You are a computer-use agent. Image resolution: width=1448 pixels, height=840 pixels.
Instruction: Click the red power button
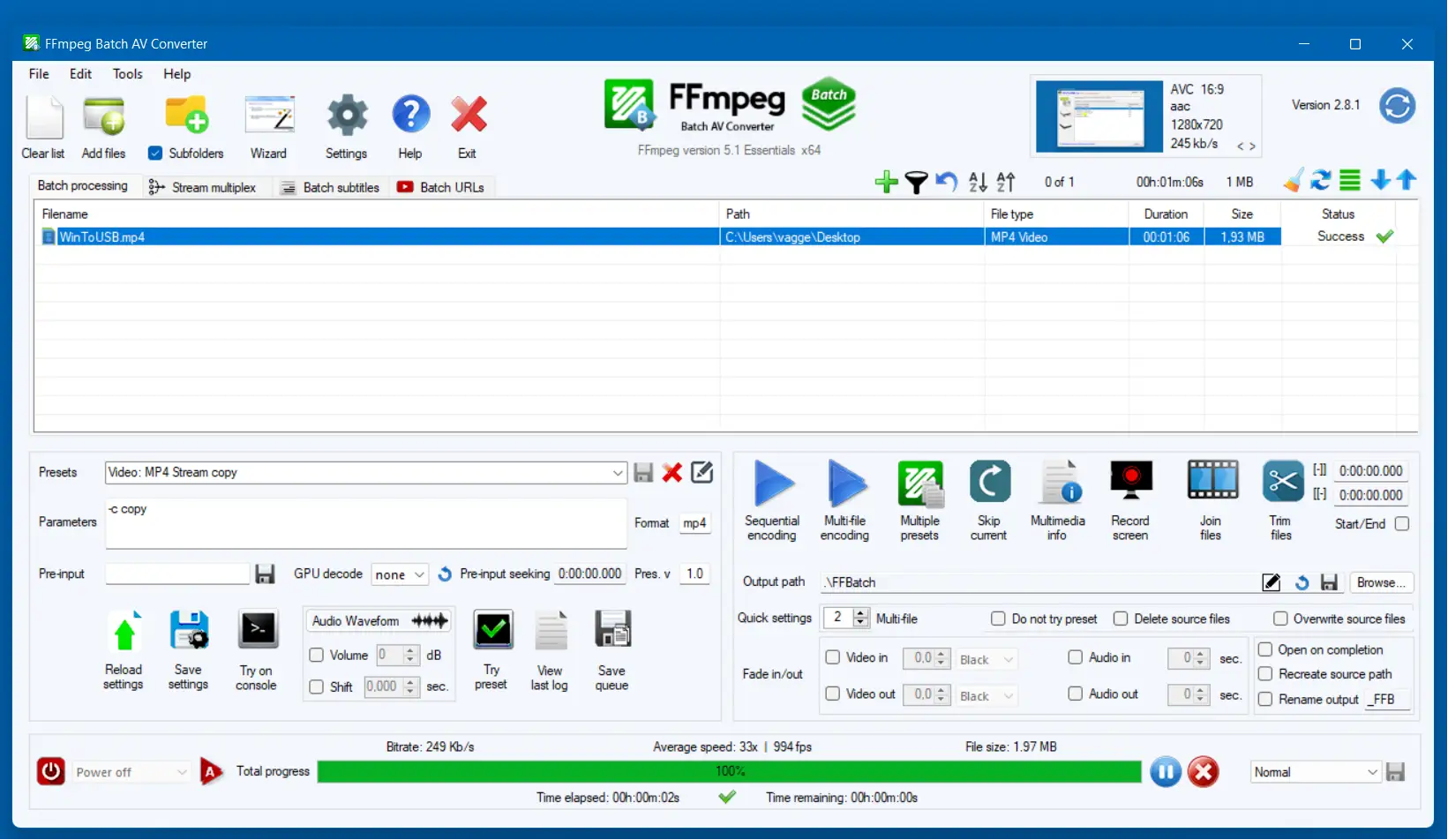point(51,772)
